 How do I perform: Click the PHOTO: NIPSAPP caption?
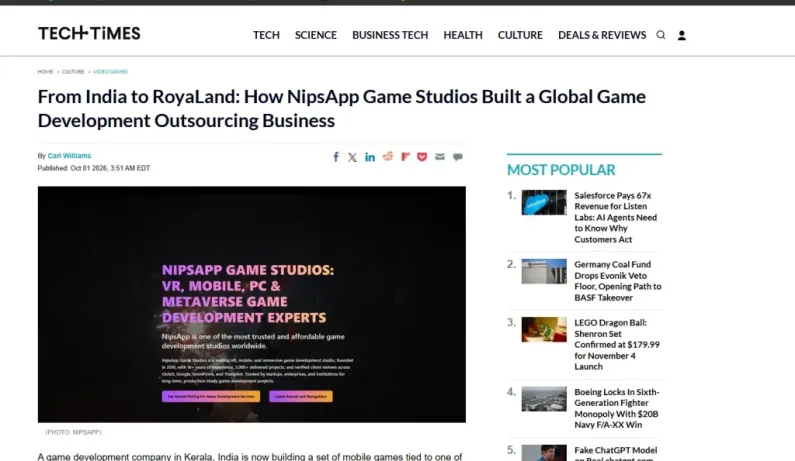tap(74, 432)
